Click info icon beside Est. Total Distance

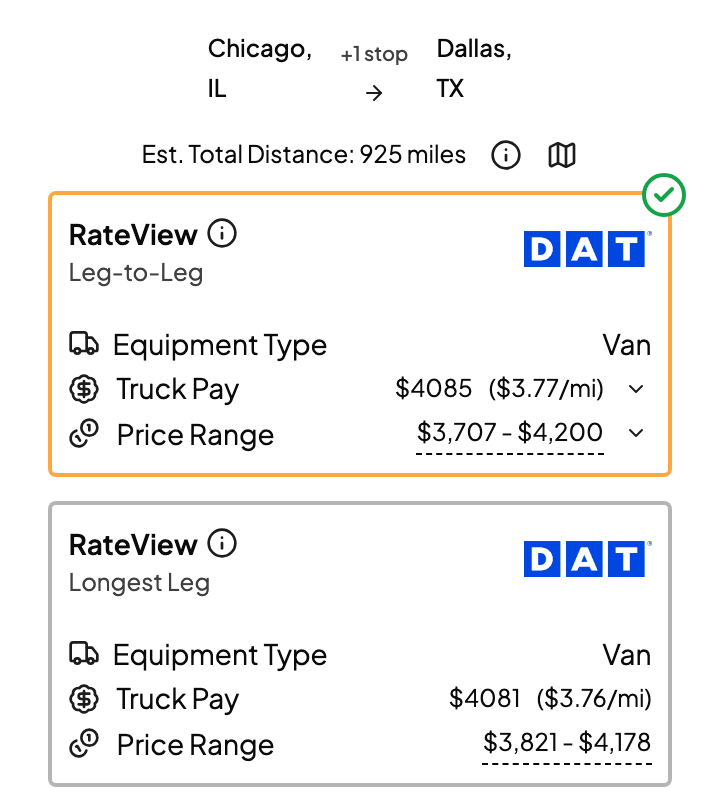tap(506, 155)
